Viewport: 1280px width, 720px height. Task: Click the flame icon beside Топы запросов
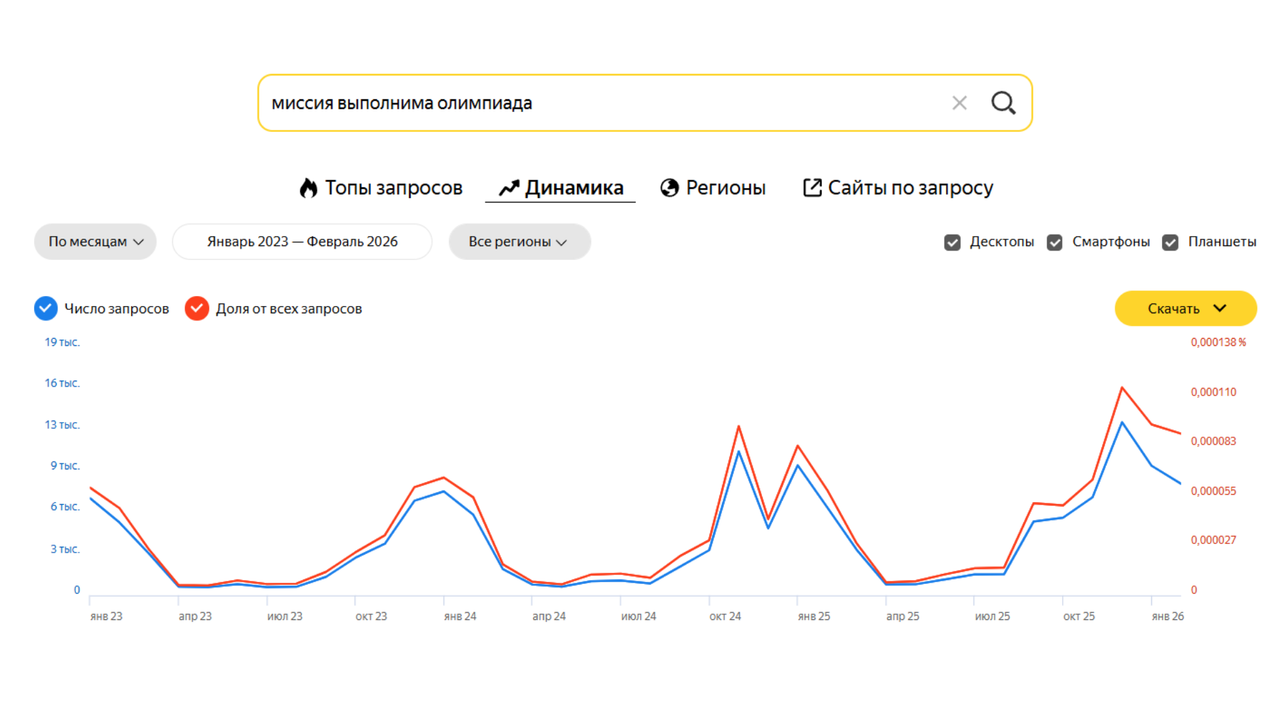coord(309,188)
